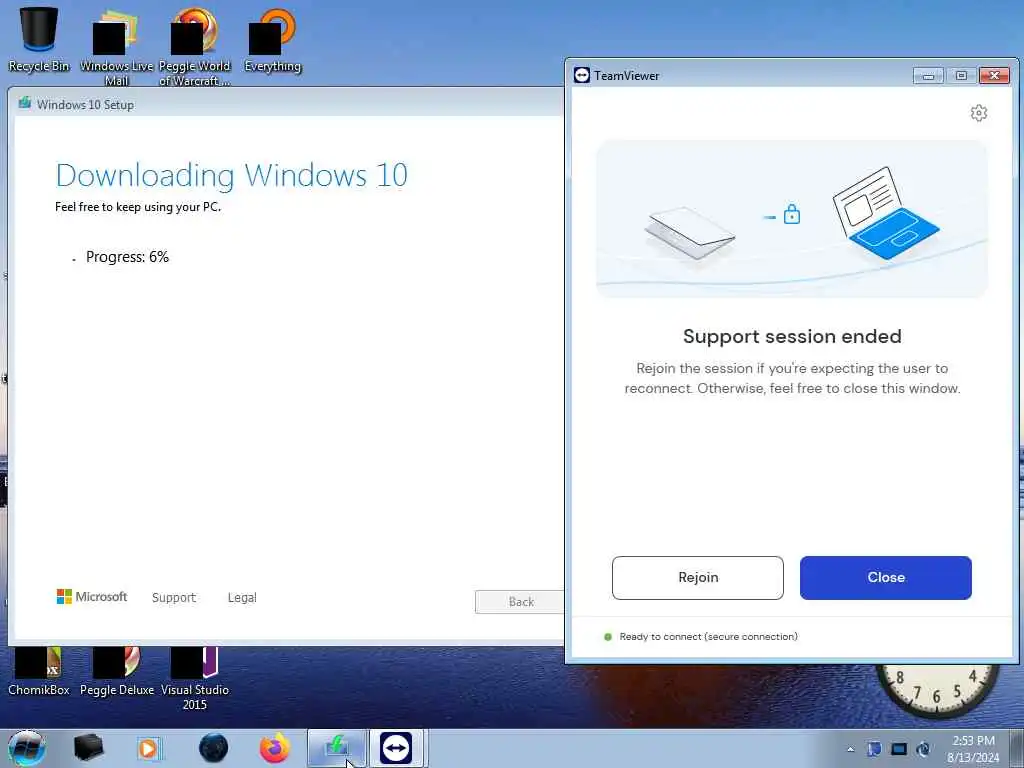The height and width of the screenshot is (768, 1024).
Task: Open TeamViewer settings gear icon
Action: pyautogui.click(x=978, y=113)
